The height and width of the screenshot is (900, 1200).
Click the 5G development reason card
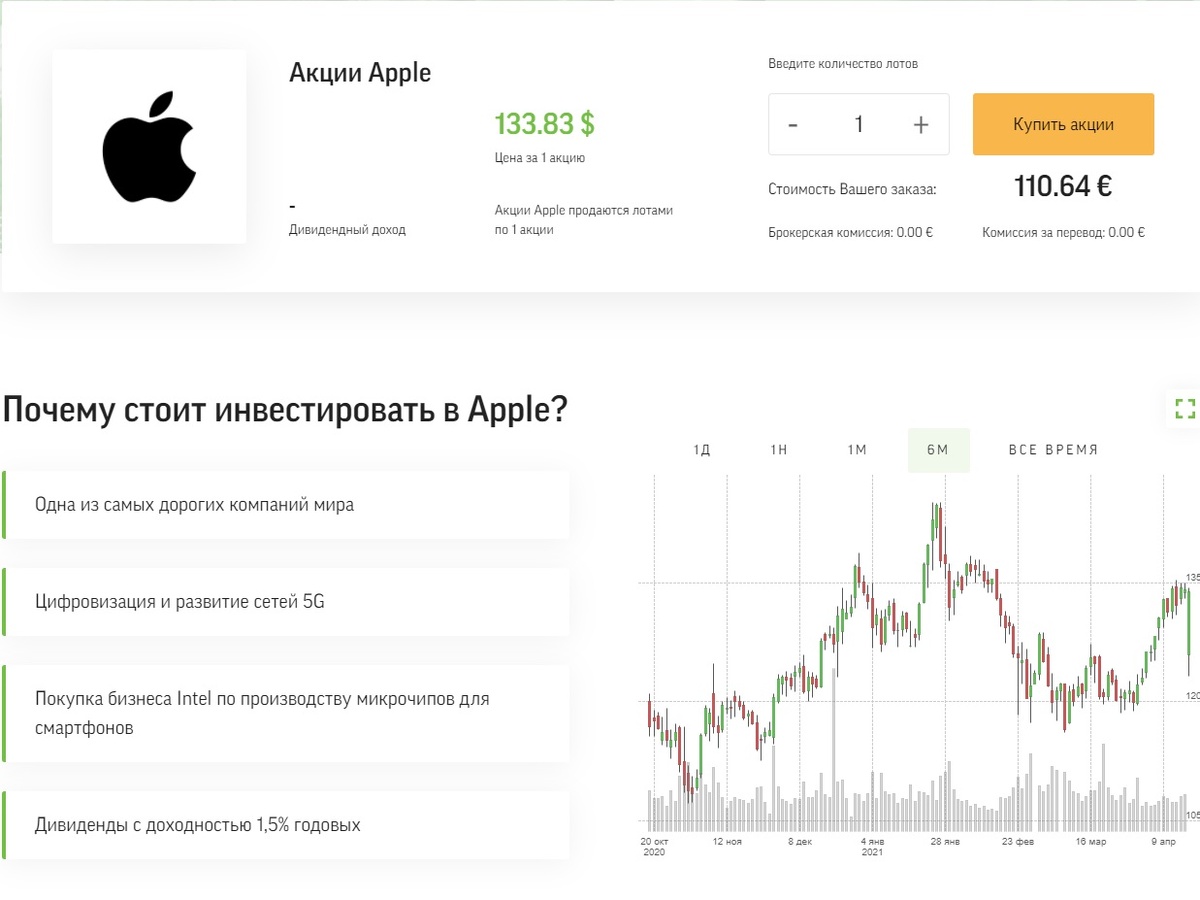(285, 602)
